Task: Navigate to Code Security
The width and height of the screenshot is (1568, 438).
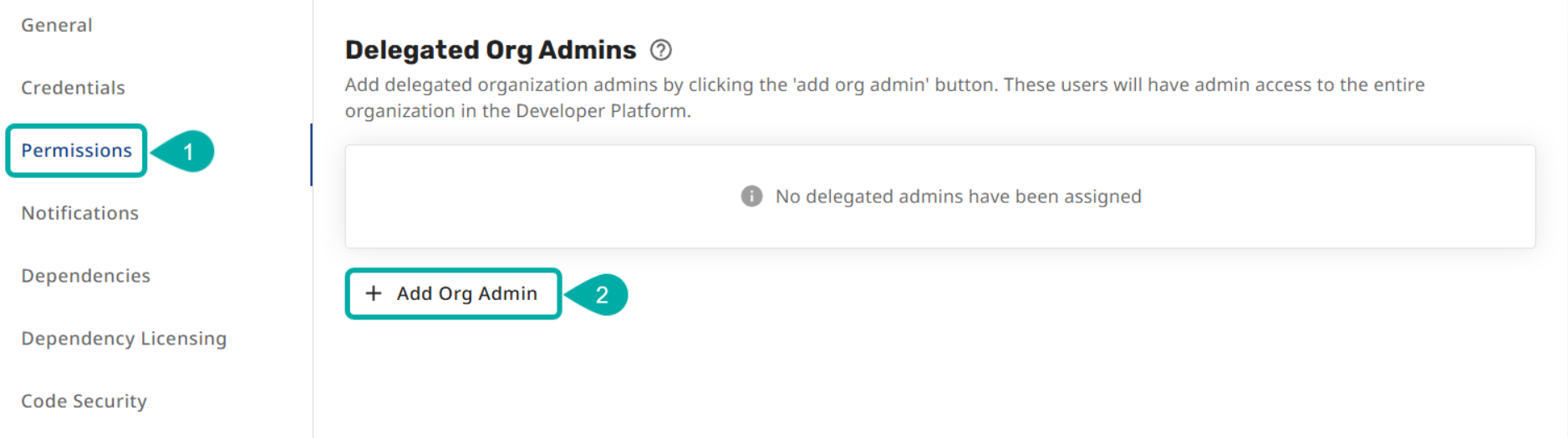Action: click(84, 401)
